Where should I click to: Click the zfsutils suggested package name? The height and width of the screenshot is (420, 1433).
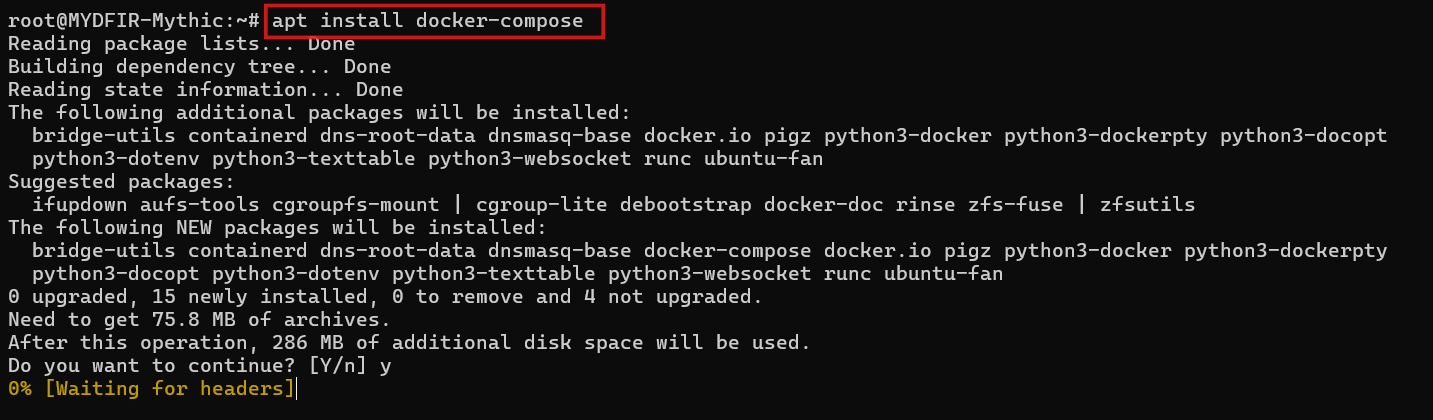coord(1147,205)
